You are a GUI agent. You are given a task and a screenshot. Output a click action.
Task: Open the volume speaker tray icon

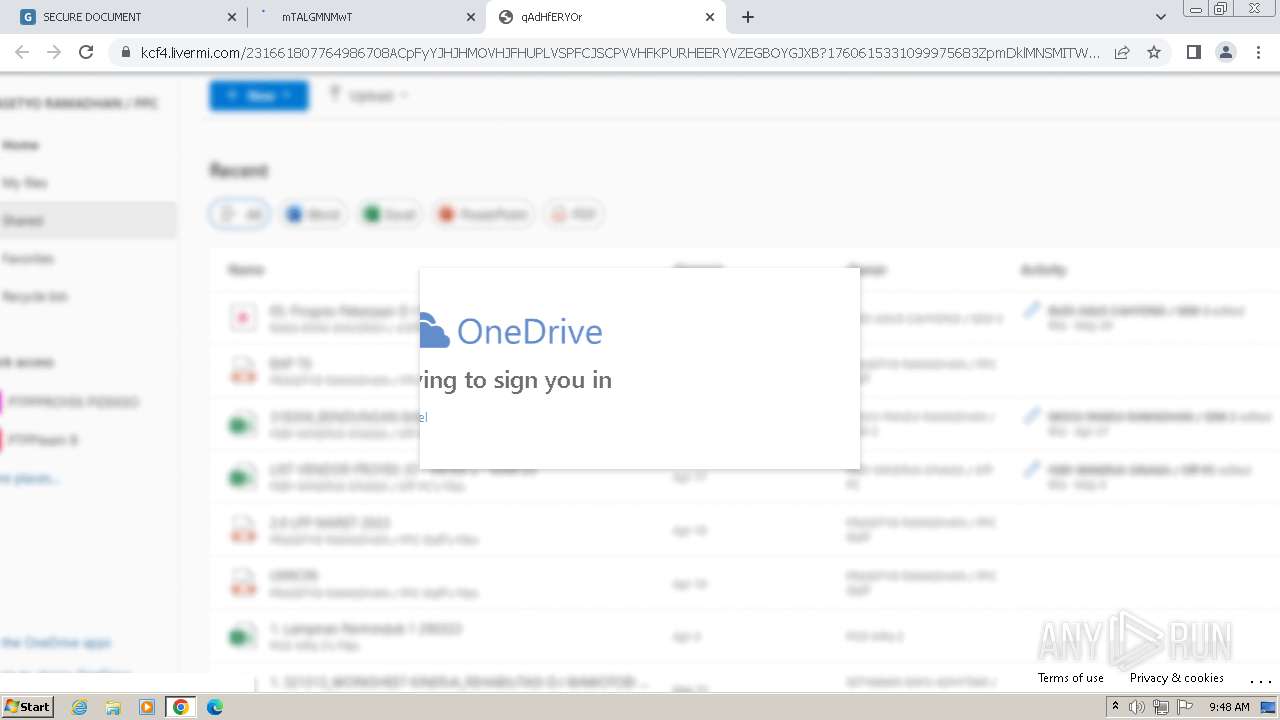pos(1137,707)
